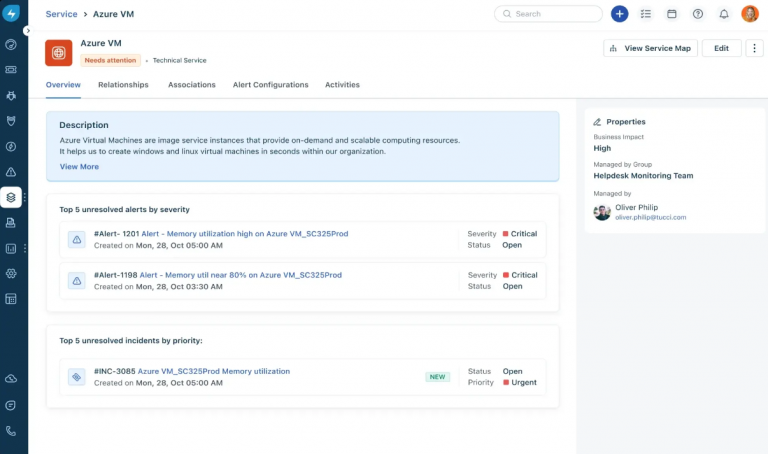Open the three-dot more options menu
This screenshot has width=768, height=454.
coord(754,48)
